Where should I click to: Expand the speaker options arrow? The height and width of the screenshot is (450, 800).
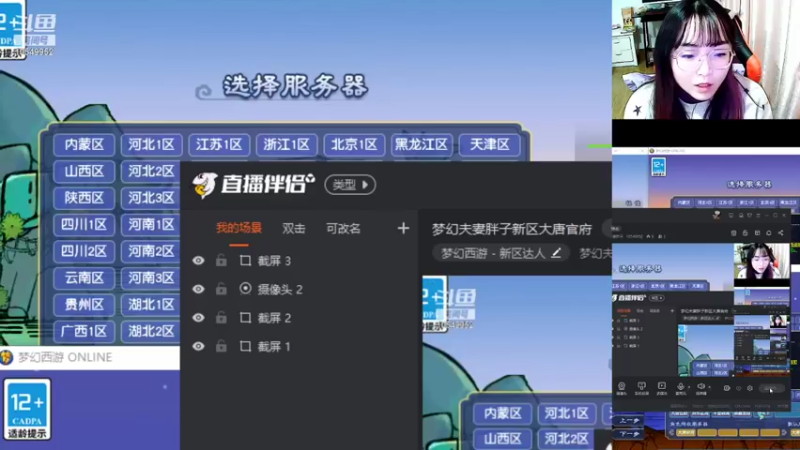(710, 387)
